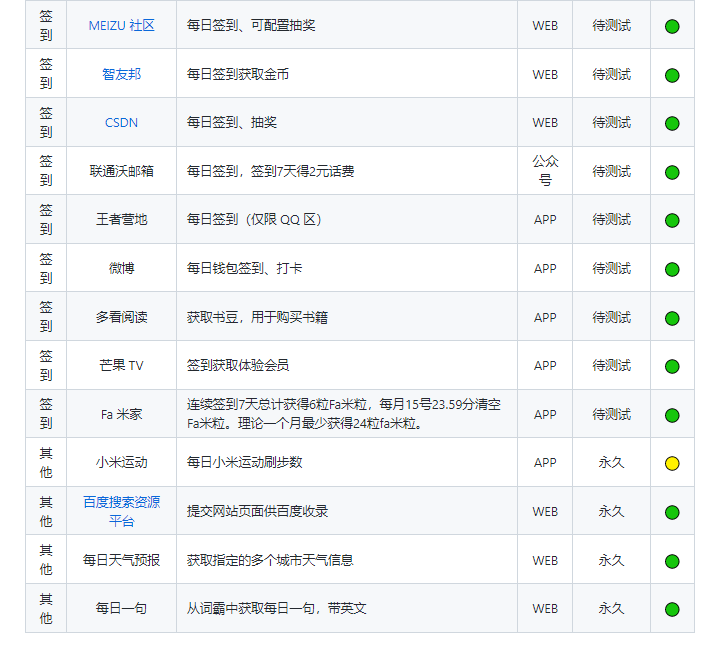Select the 每日一句 name cell
The width and height of the screenshot is (719, 645).
[122, 608]
